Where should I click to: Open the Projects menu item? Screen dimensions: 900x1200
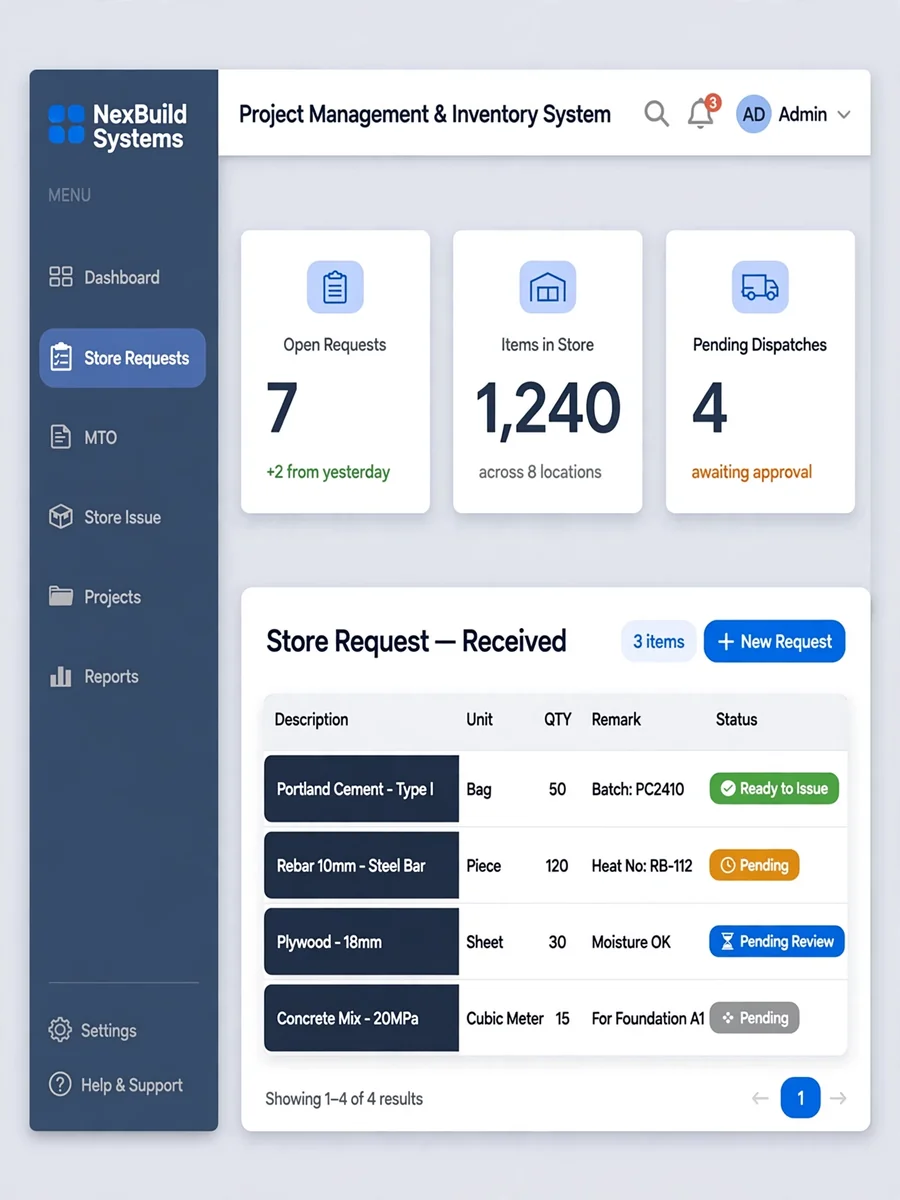[122, 596]
